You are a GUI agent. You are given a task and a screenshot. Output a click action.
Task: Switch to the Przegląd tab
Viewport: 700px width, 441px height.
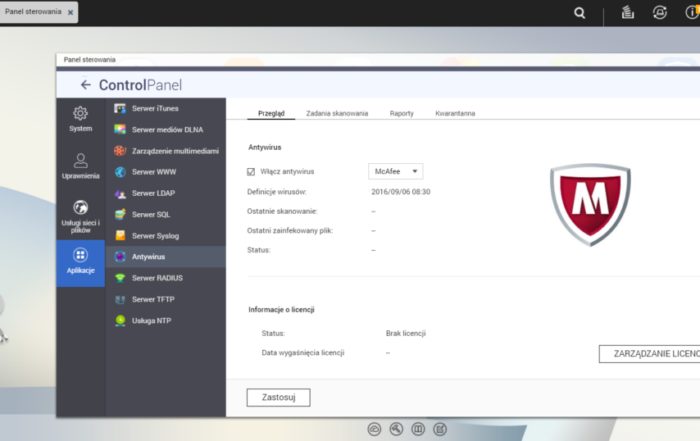(271, 113)
